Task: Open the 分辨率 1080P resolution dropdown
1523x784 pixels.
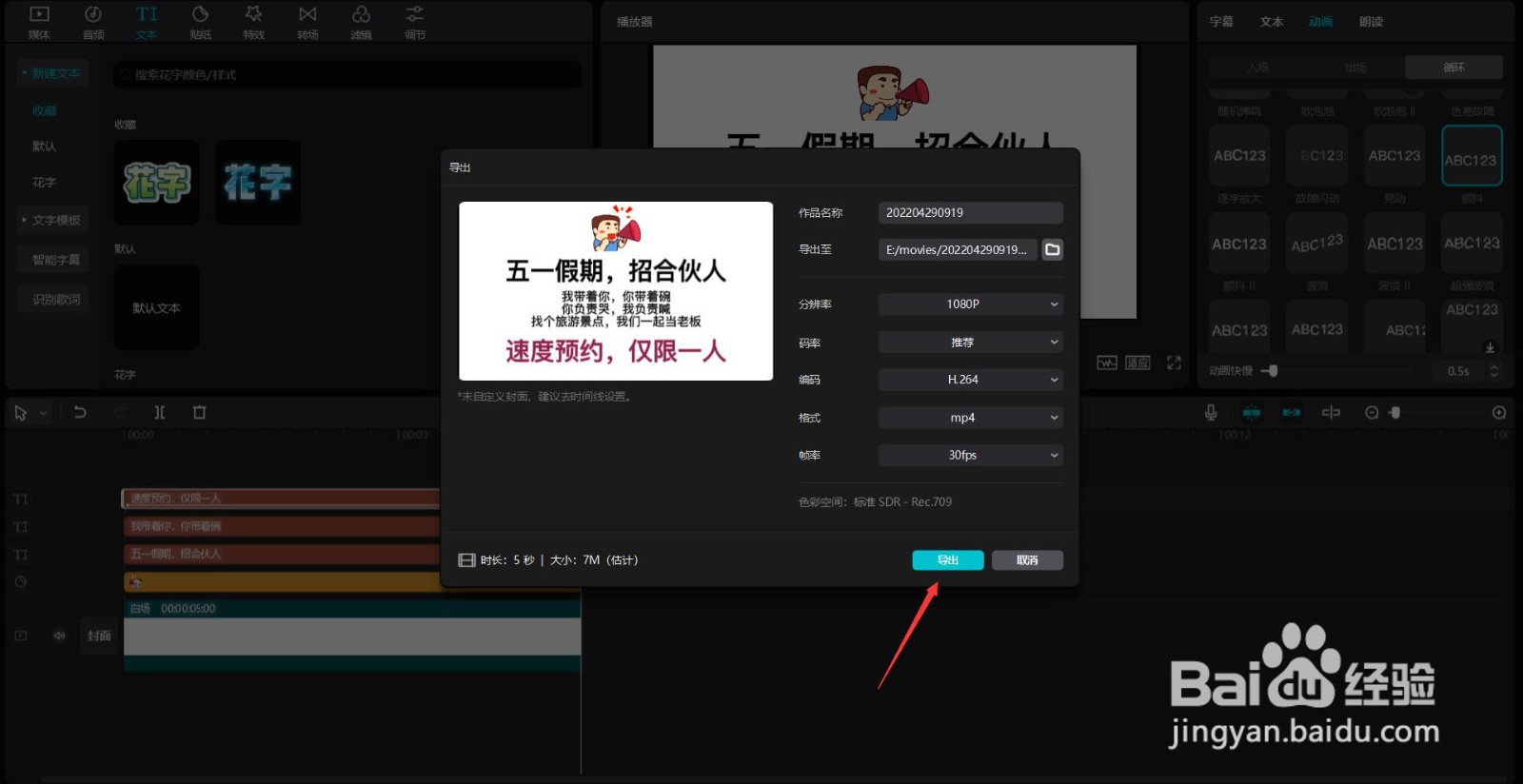Action: [x=970, y=304]
